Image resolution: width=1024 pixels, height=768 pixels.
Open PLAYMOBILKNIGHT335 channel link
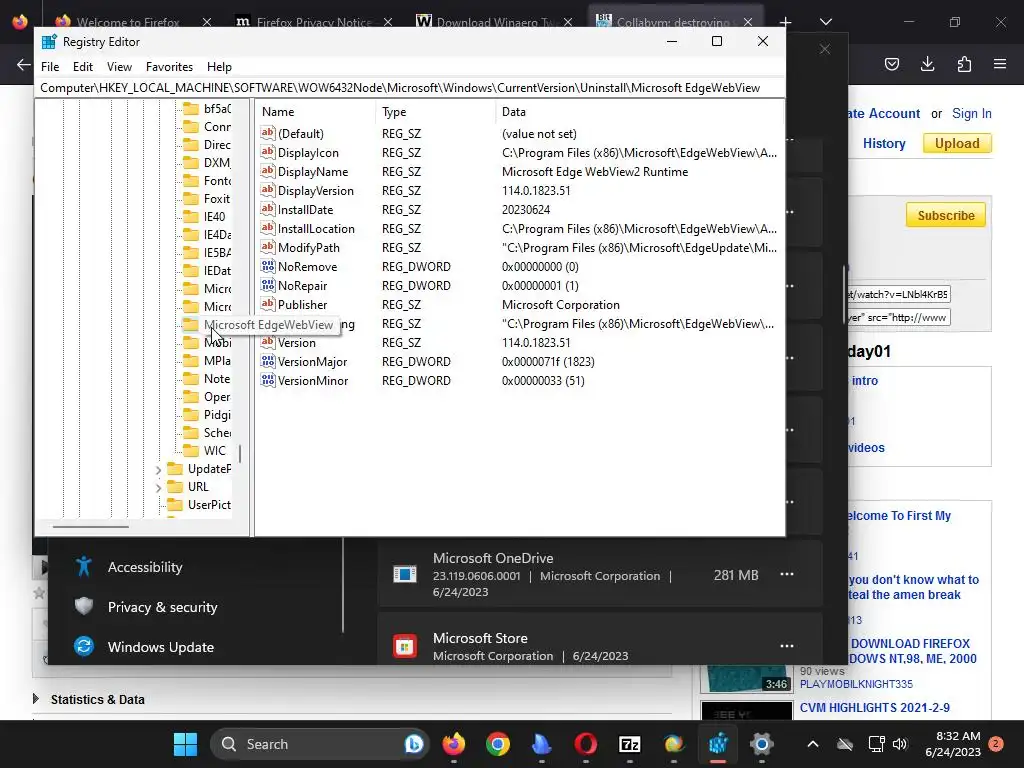[856, 684]
